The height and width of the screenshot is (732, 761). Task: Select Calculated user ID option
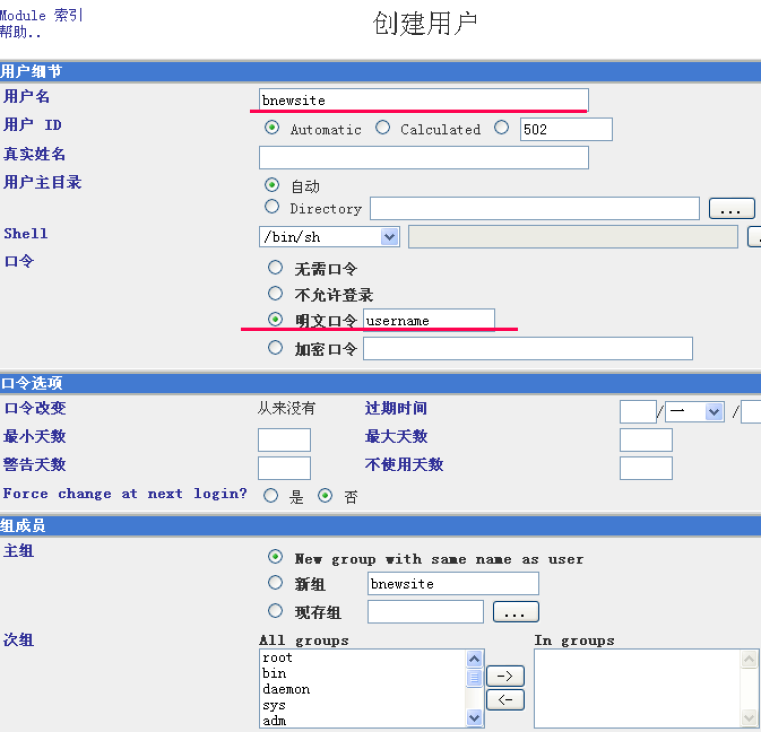coord(383,128)
